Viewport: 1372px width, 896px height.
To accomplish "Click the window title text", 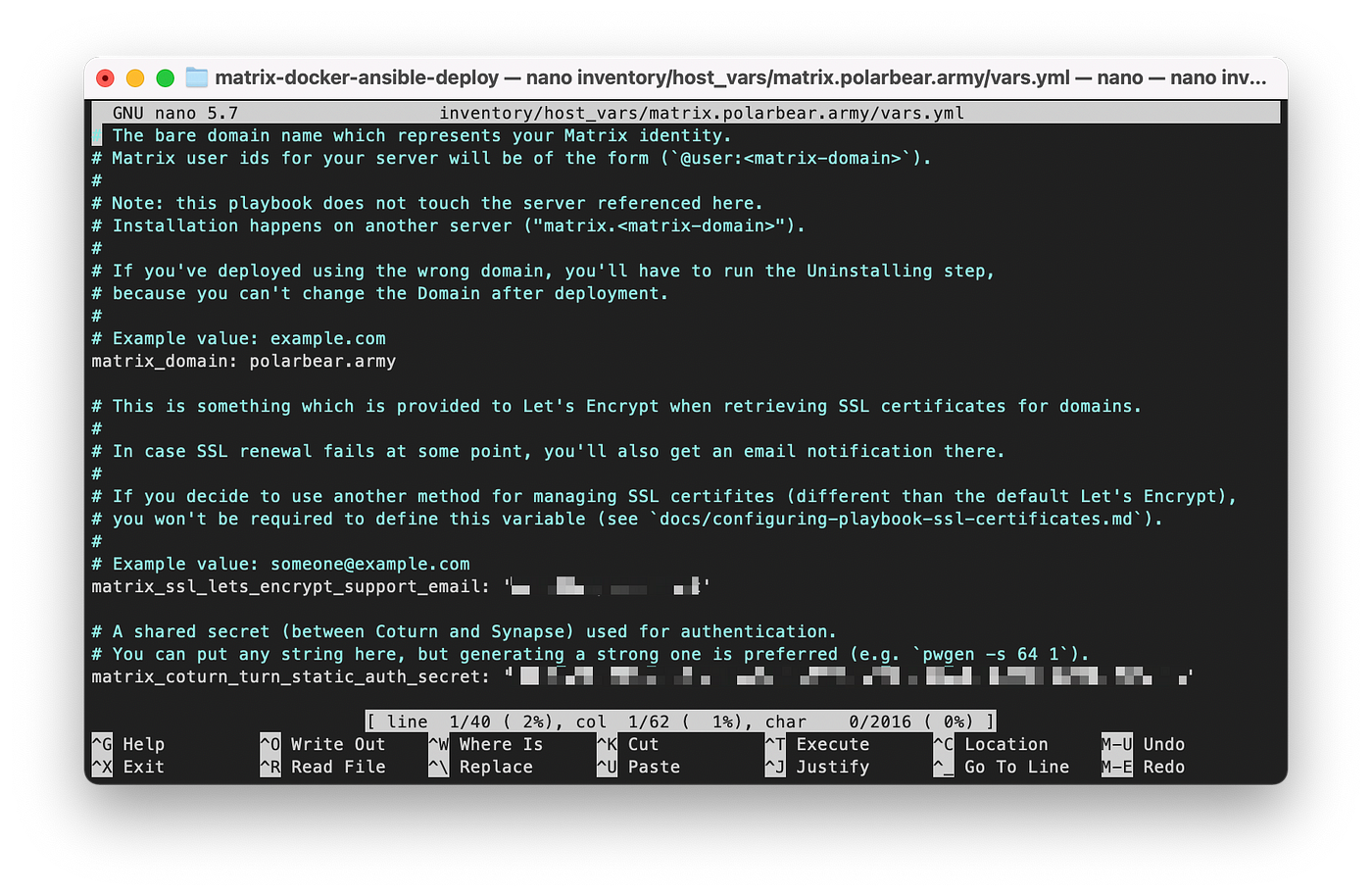I will coord(741,77).
